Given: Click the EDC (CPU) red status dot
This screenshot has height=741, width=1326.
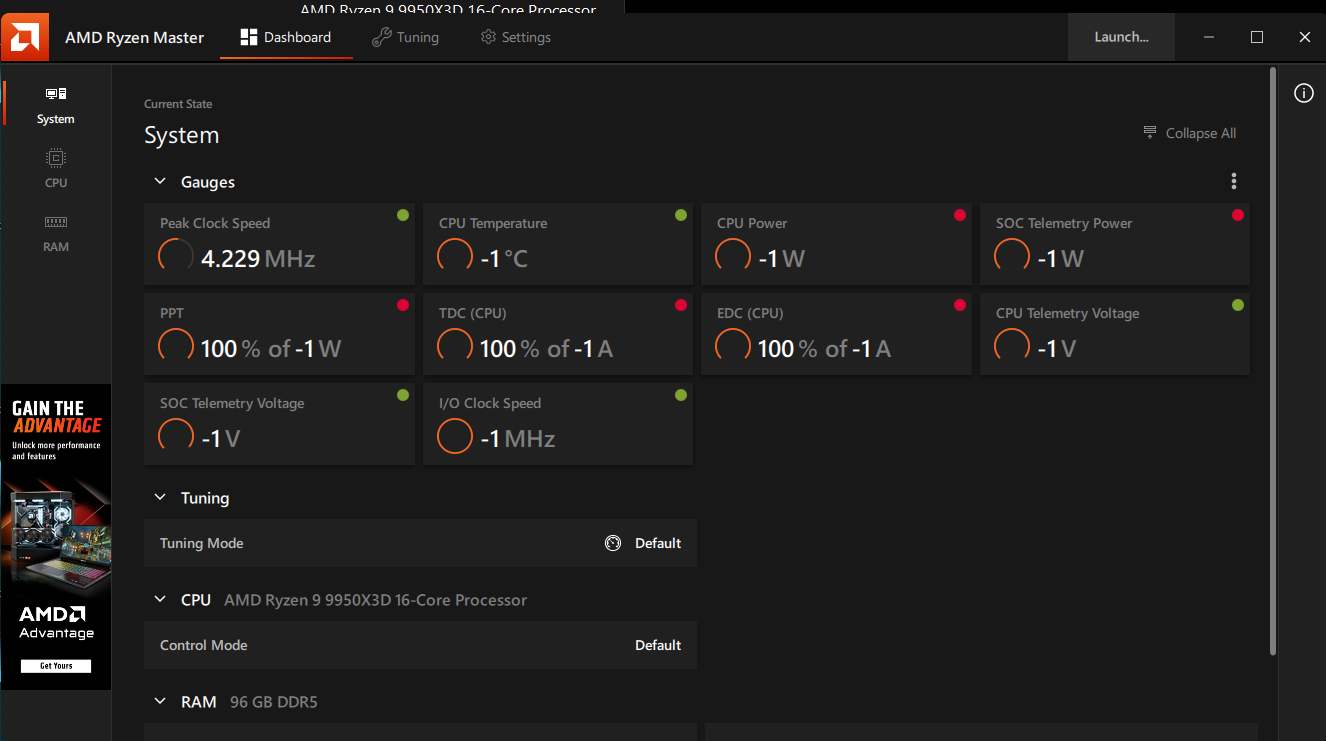Looking at the screenshot, I should tap(960, 305).
